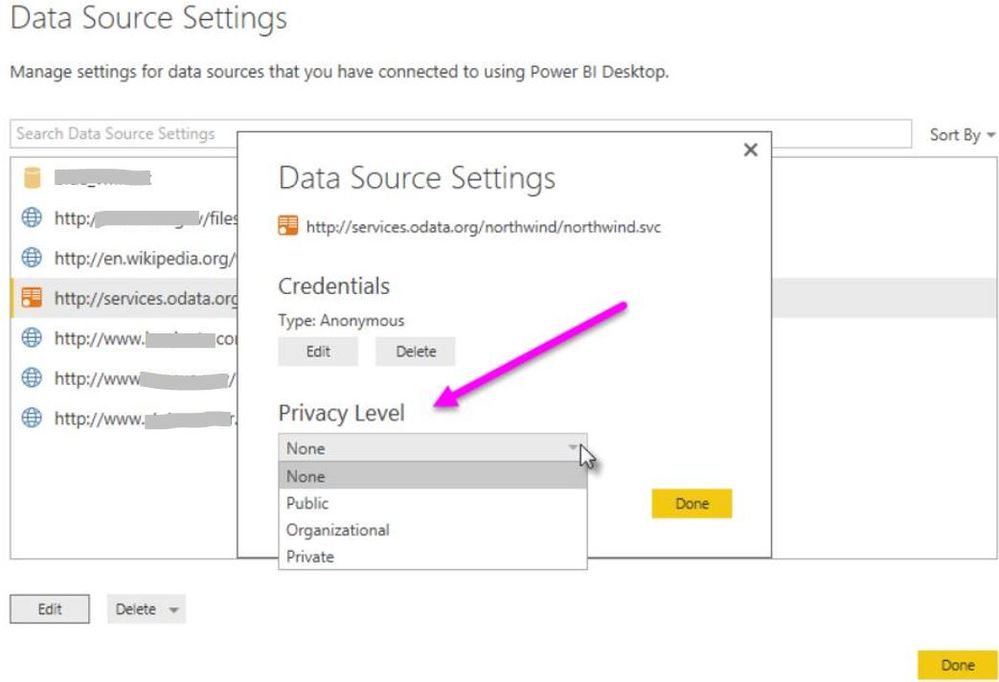The height and width of the screenshot is (682, 999).
Task: Select the en.wikipedia.org data source row
Action: [124, 258]
